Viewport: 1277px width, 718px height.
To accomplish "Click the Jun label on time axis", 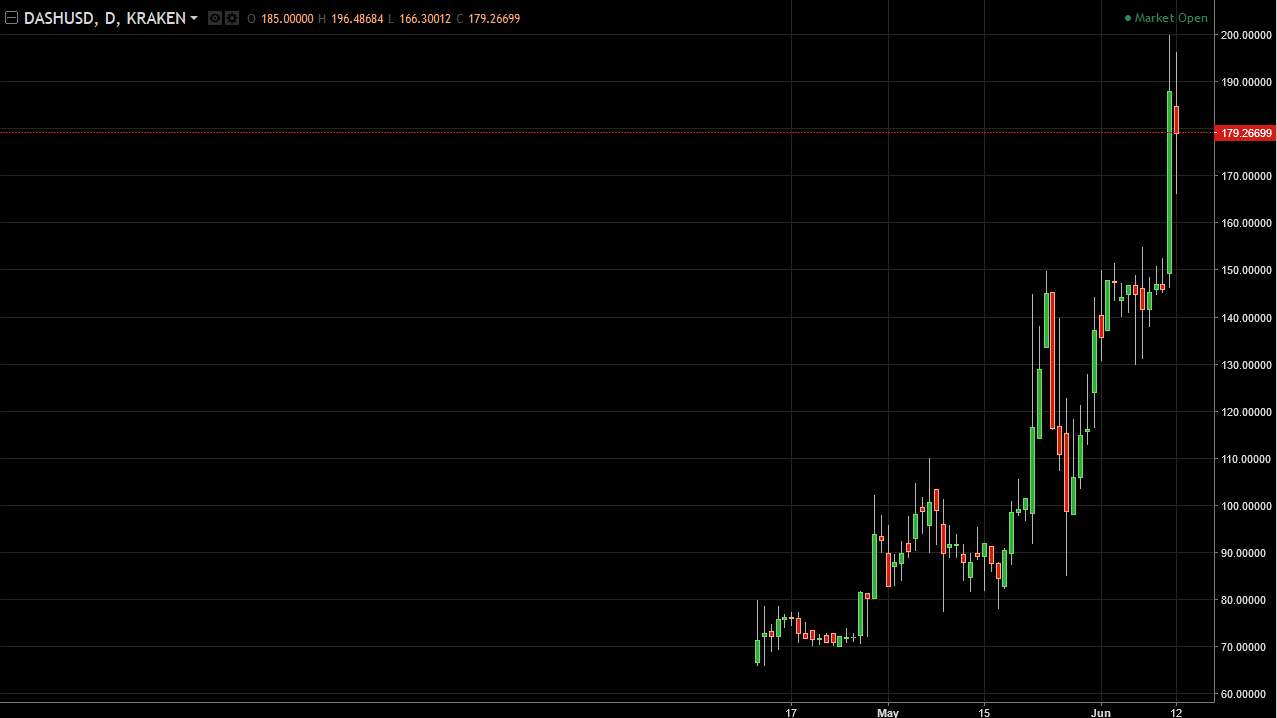I will [x=1100, y=713].
